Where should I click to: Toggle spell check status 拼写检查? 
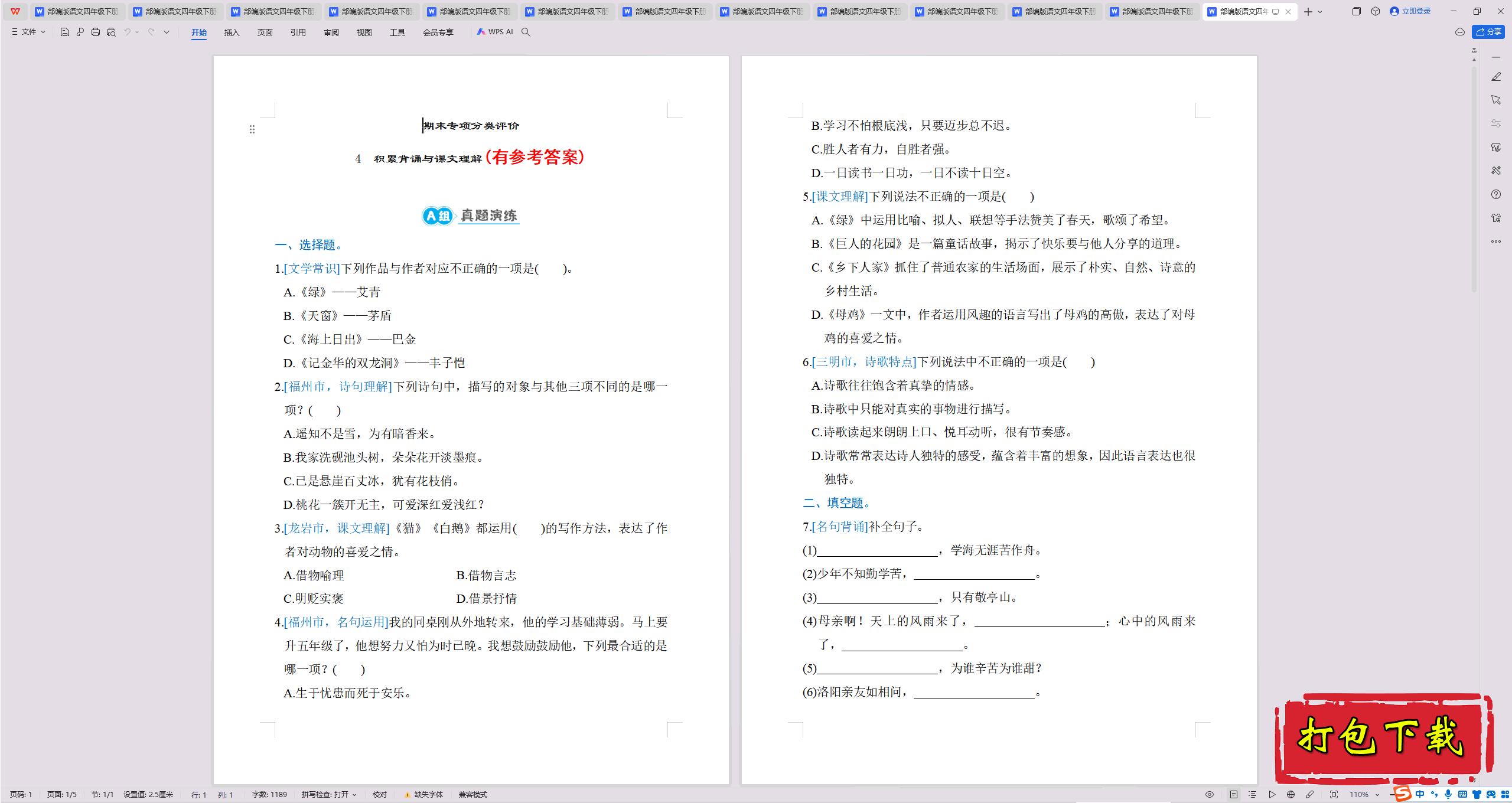(329, 795)
